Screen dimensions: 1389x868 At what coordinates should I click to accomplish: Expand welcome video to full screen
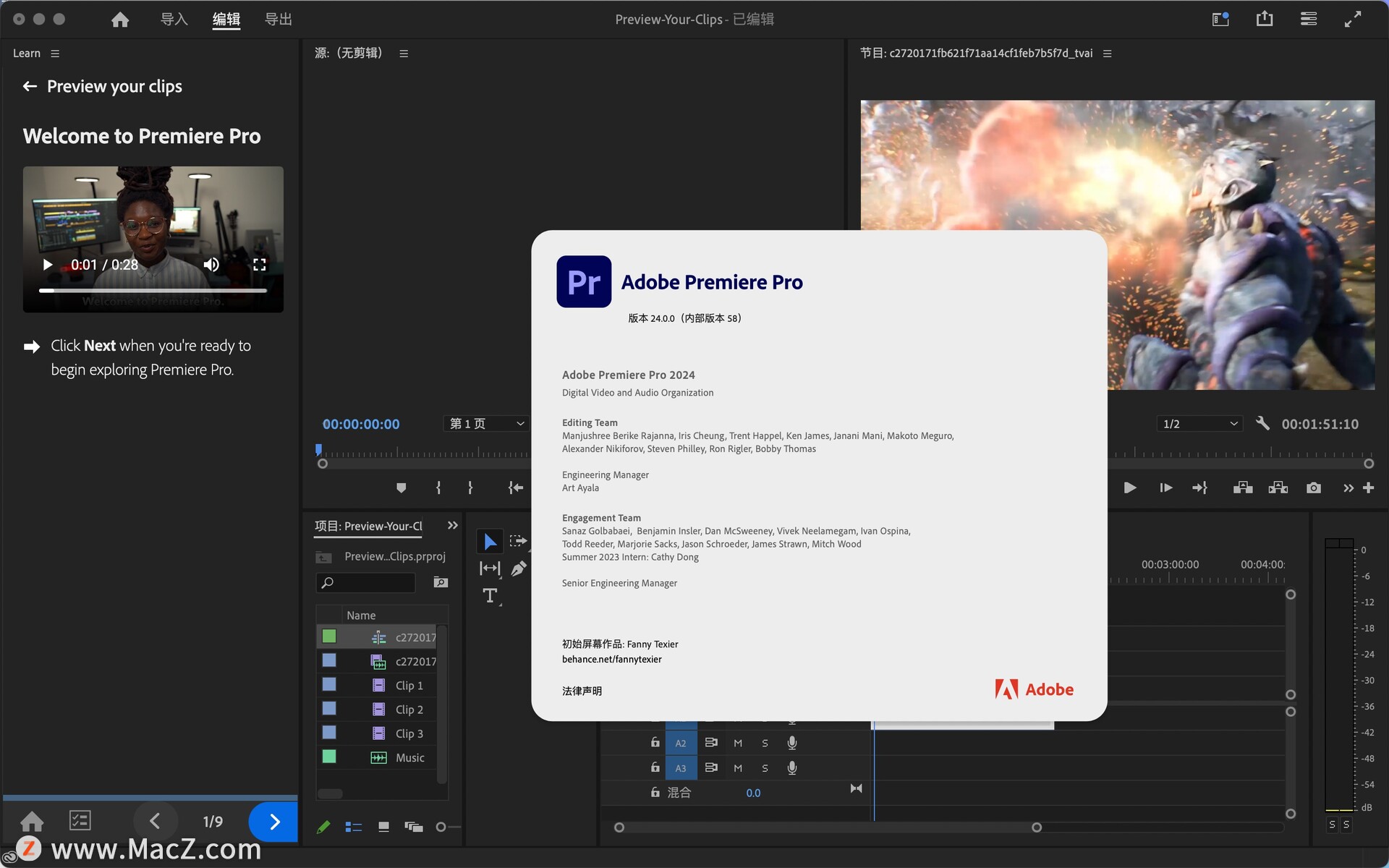[x=260, y=265]
